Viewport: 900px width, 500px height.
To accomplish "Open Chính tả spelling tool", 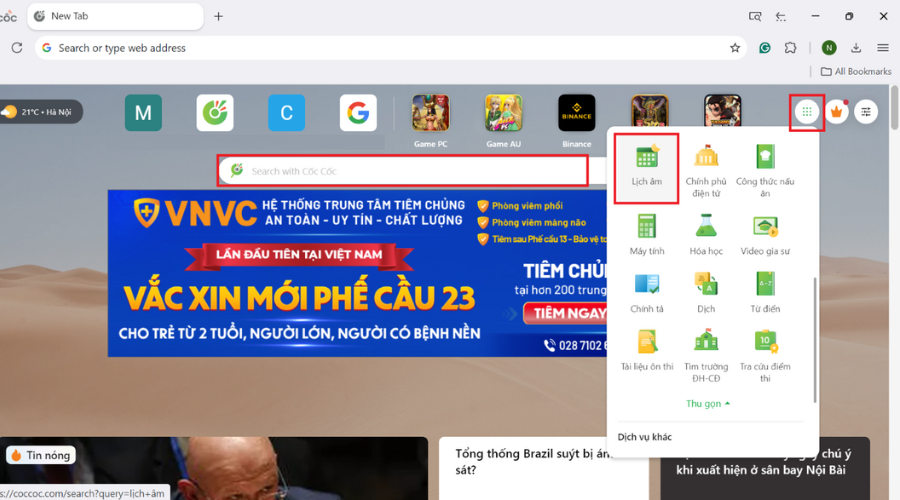I will pyautogui.click(x=646, y=292).
